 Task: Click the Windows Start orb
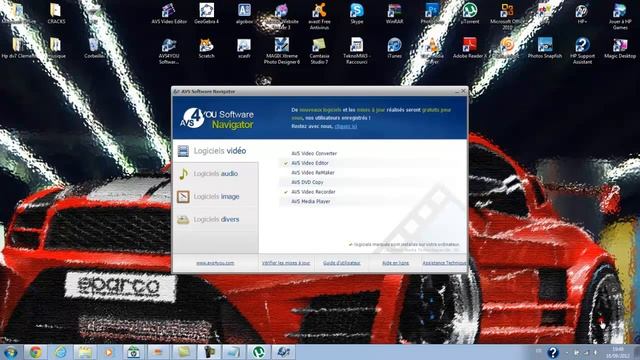(x=11, y=352)
